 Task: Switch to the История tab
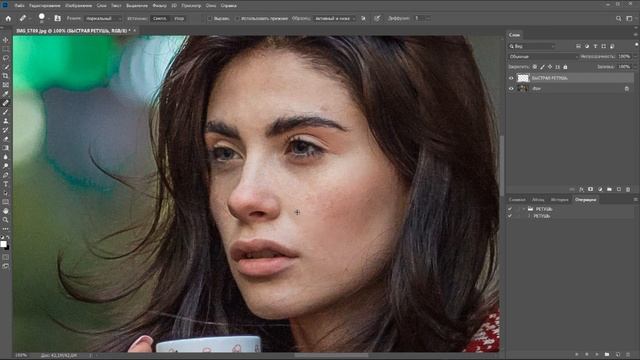click(559, 200)
